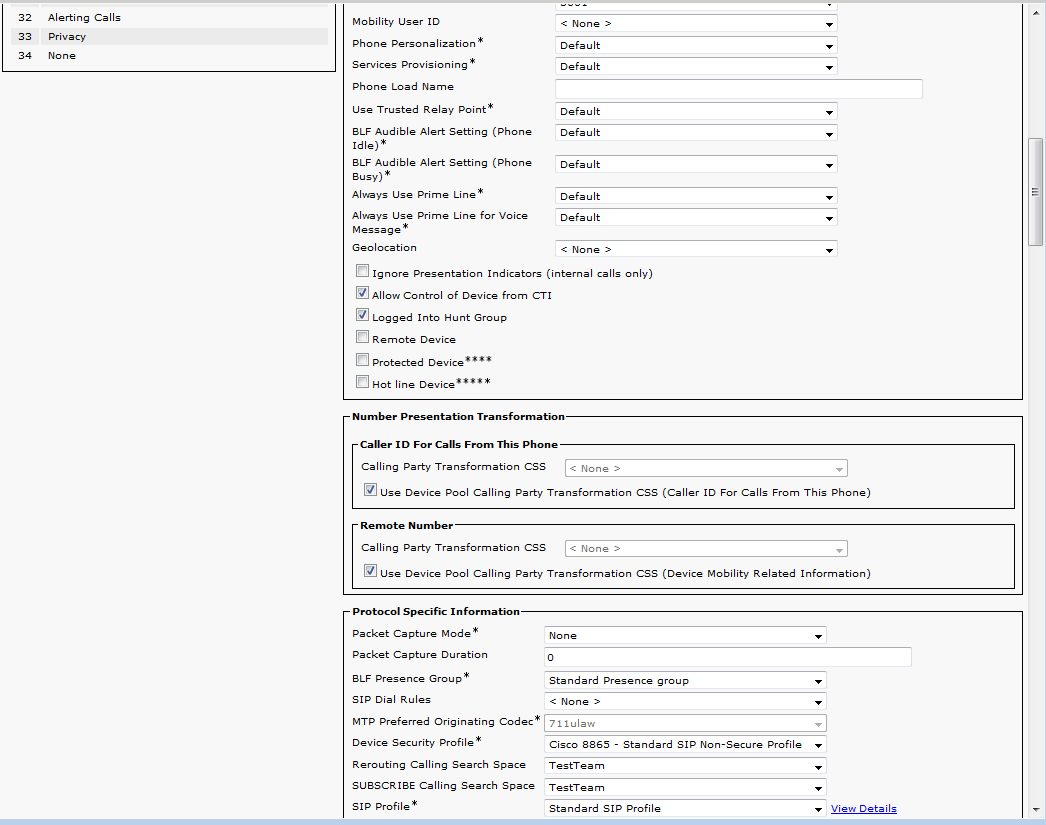Open the View Details link
The height and width of the screenshot is (825, 1046).
(863, 808)
